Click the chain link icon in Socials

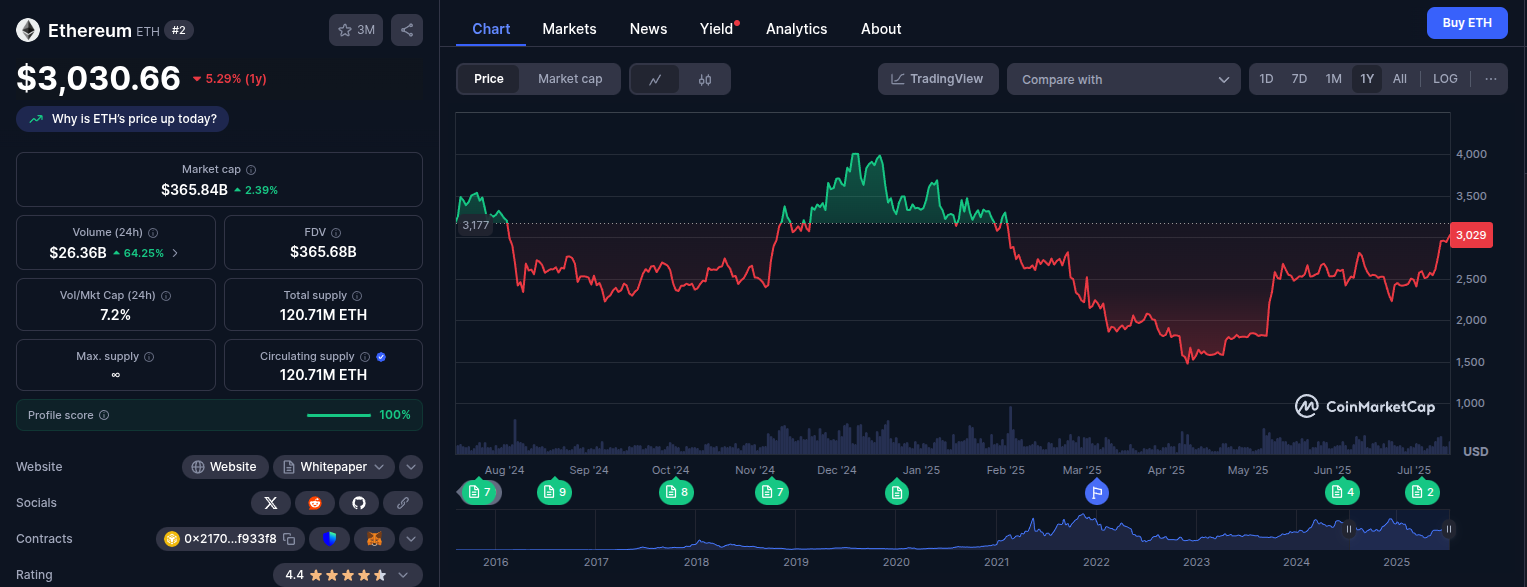(403, 503)
